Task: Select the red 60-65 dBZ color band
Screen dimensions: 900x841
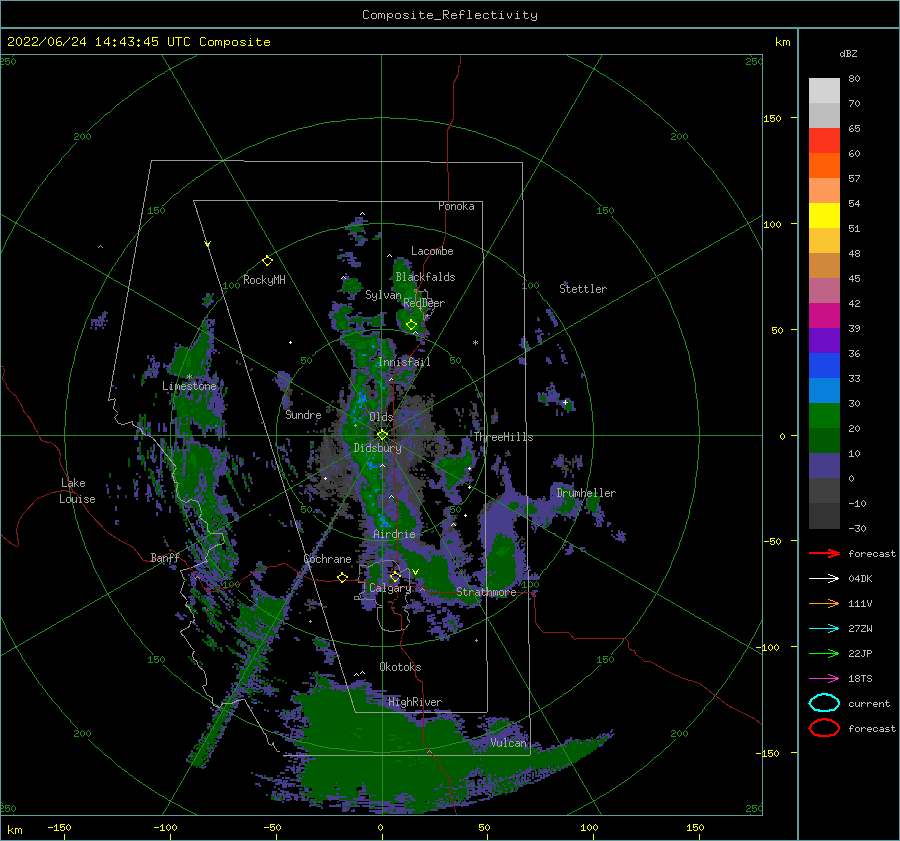Action: 824,141
